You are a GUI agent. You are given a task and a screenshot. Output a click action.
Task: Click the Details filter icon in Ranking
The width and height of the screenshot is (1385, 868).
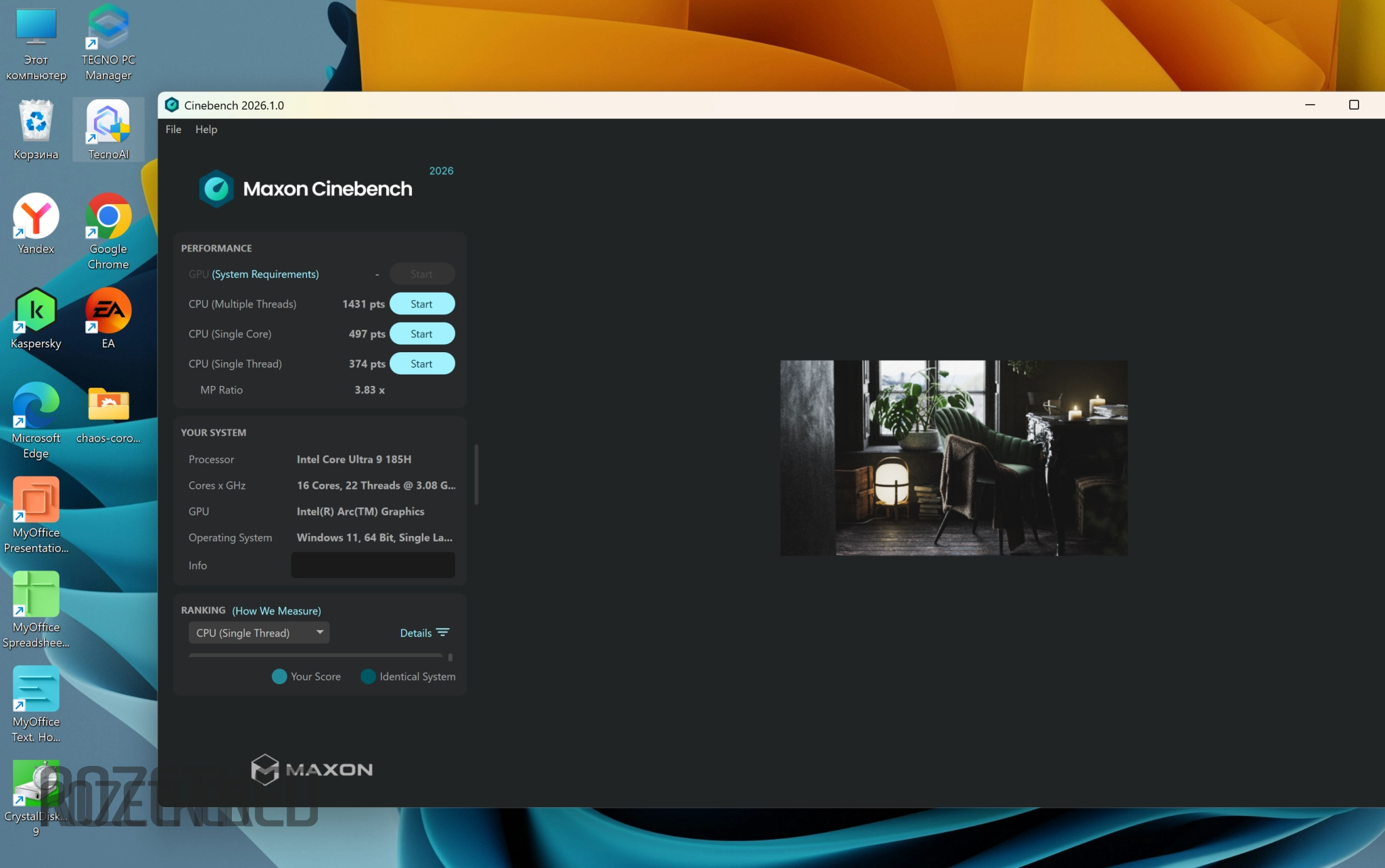click(x=443, y=633)
